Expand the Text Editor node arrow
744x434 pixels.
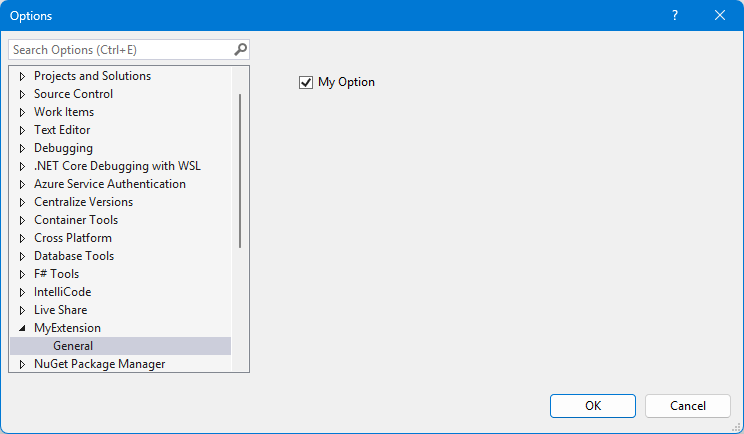23,130
